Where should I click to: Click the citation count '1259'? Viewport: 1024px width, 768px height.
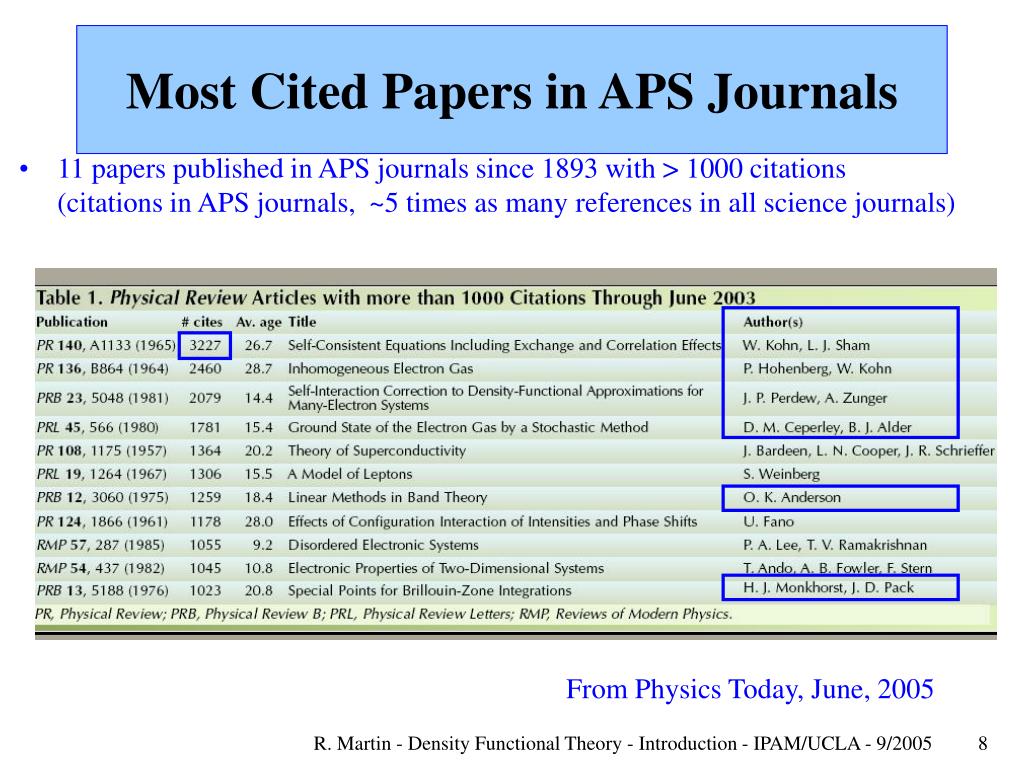[x=205, y=498]
